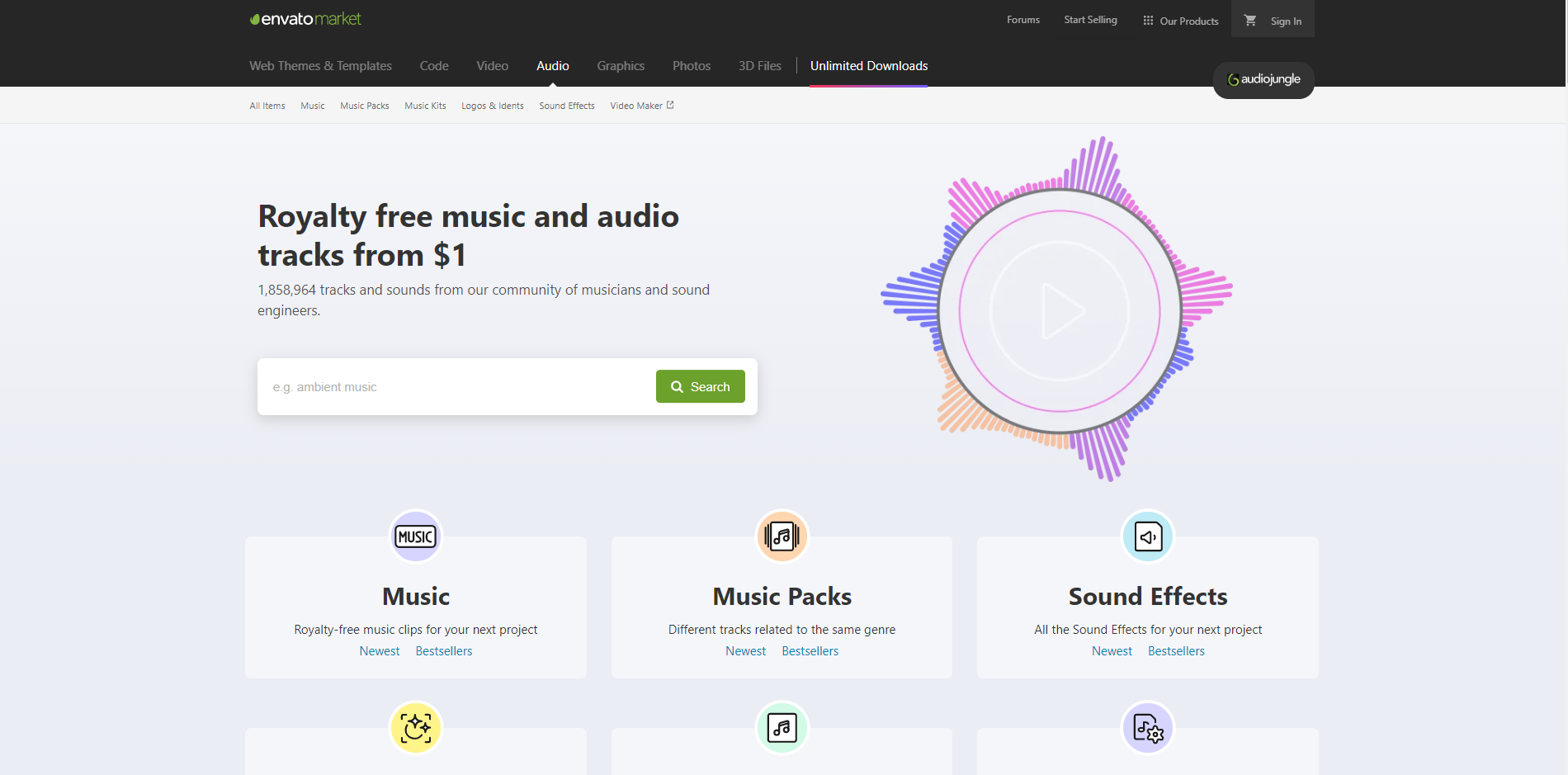The height and width of the screenshot is (775, 1568).
Task: Click the external link icon beside Video Maker
Action: point(670,105)
